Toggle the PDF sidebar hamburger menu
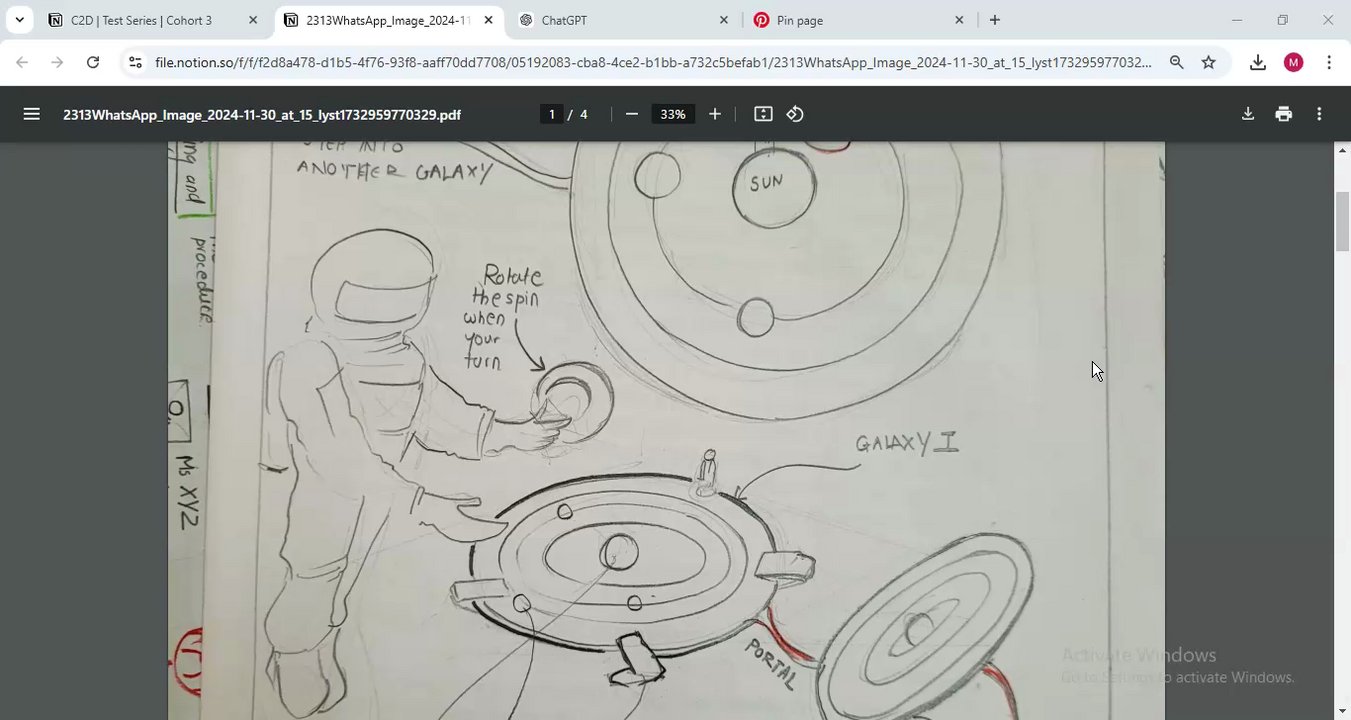 [x=31, y=114]
